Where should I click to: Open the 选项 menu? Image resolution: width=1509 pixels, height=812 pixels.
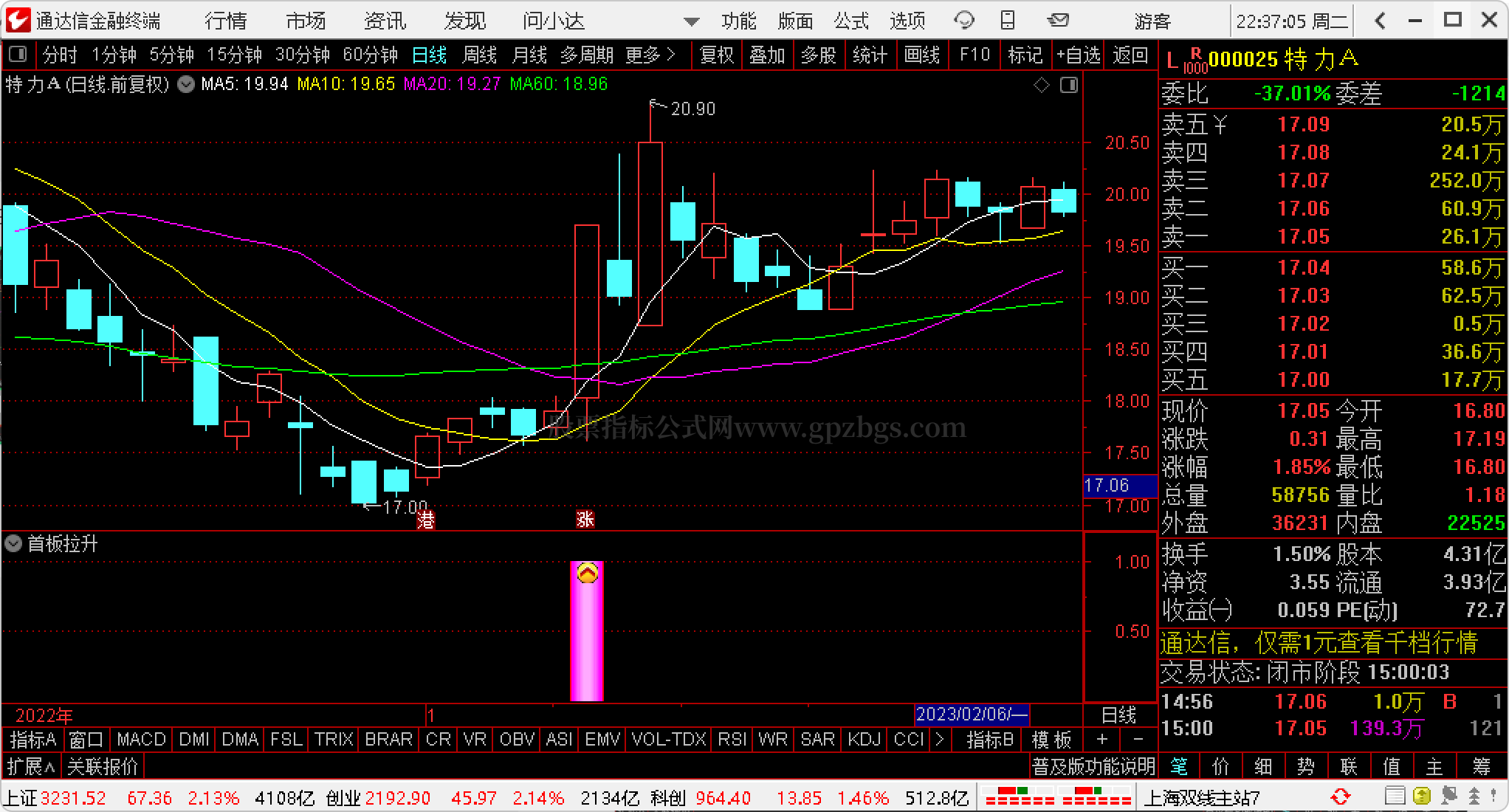[x=907, y=21]
